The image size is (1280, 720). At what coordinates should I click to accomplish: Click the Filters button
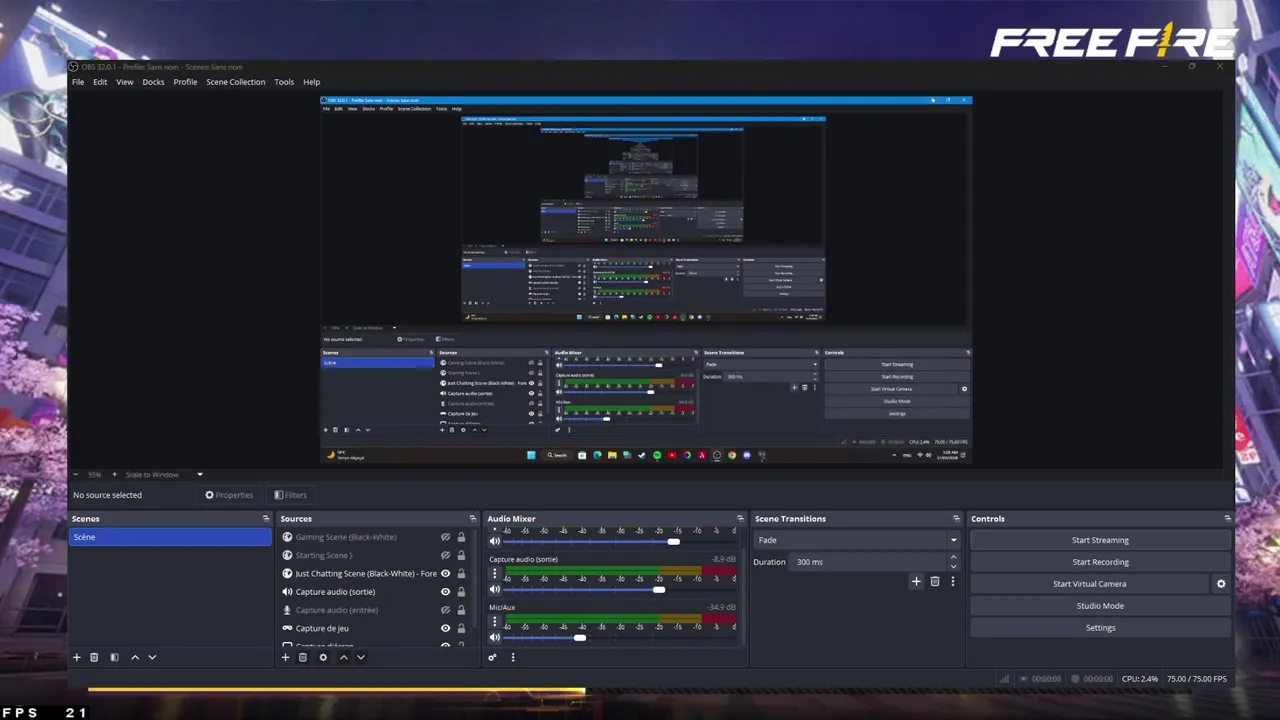[x=290, y=495]
